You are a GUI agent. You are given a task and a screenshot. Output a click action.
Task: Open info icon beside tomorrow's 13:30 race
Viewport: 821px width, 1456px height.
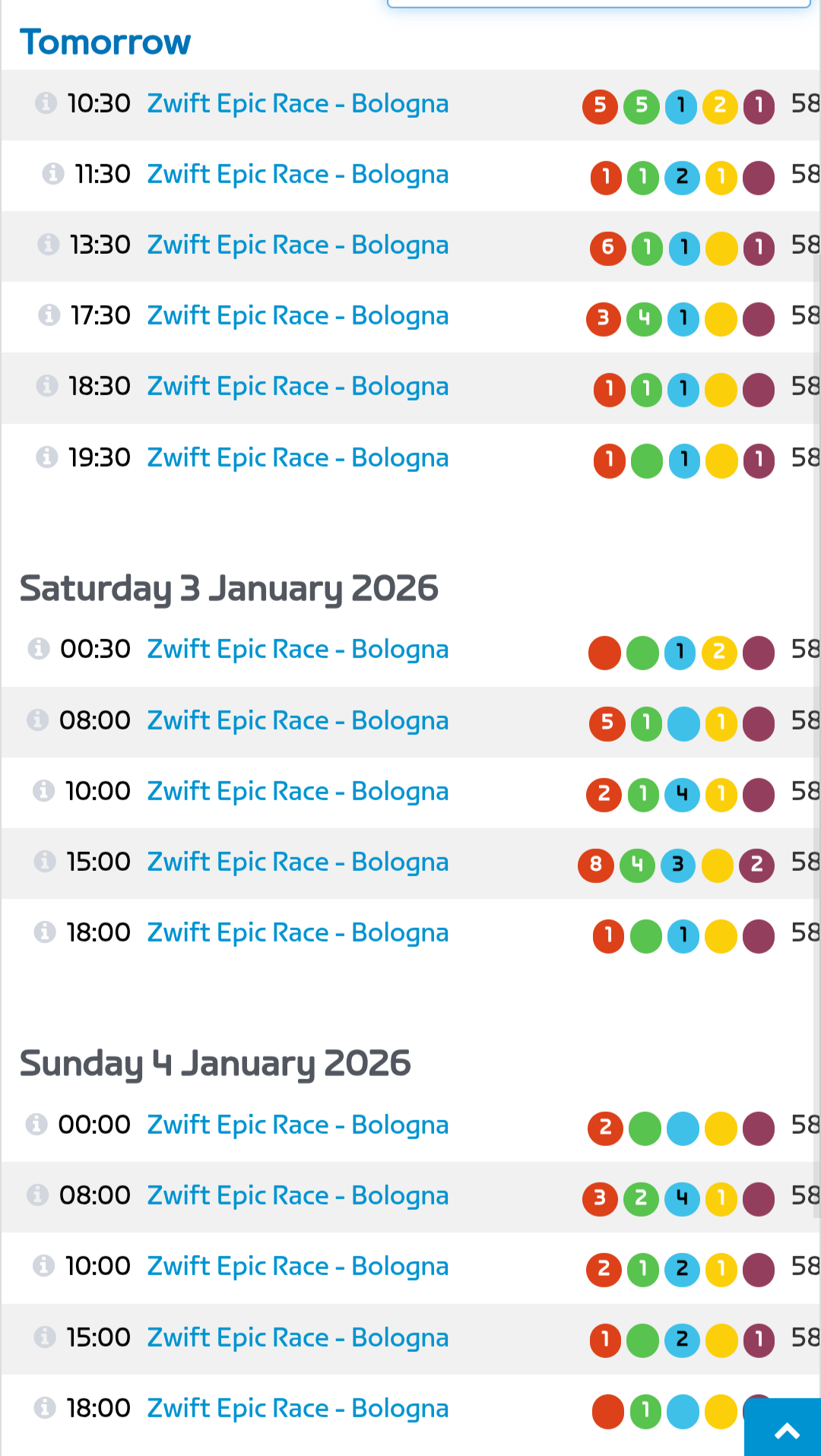tap(49, 245)
